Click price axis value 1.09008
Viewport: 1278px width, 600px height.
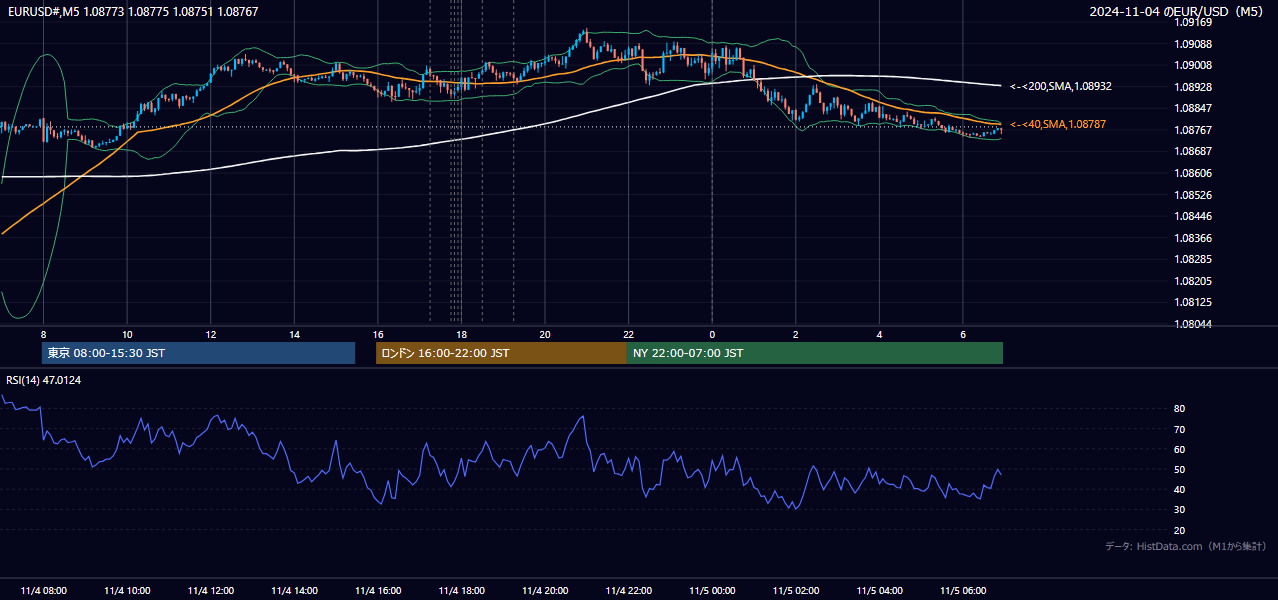click(x=1193, y=65)
